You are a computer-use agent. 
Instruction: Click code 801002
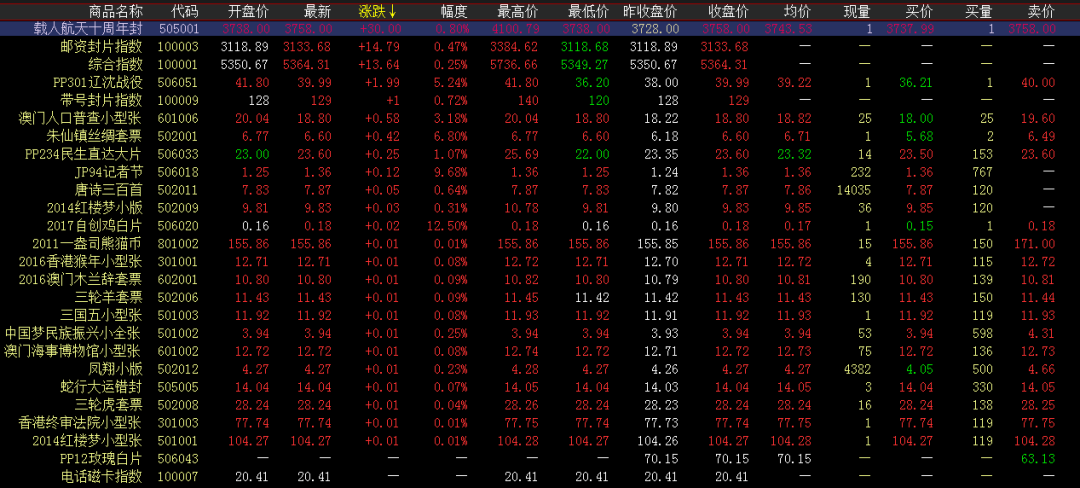(x=178, y=244)
